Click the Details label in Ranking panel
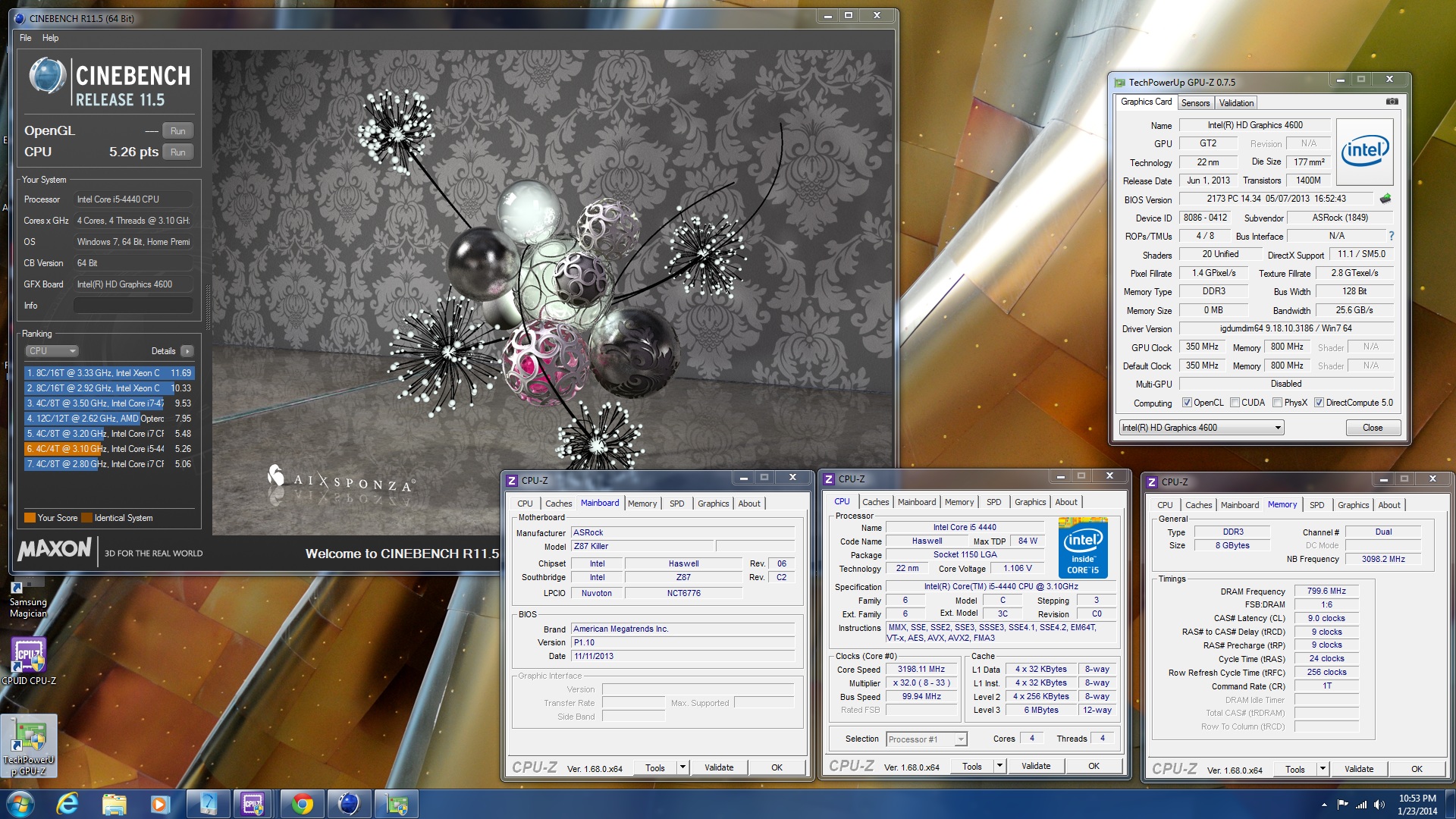This screenshot has width=1456, height=819. tap(163, 351)
